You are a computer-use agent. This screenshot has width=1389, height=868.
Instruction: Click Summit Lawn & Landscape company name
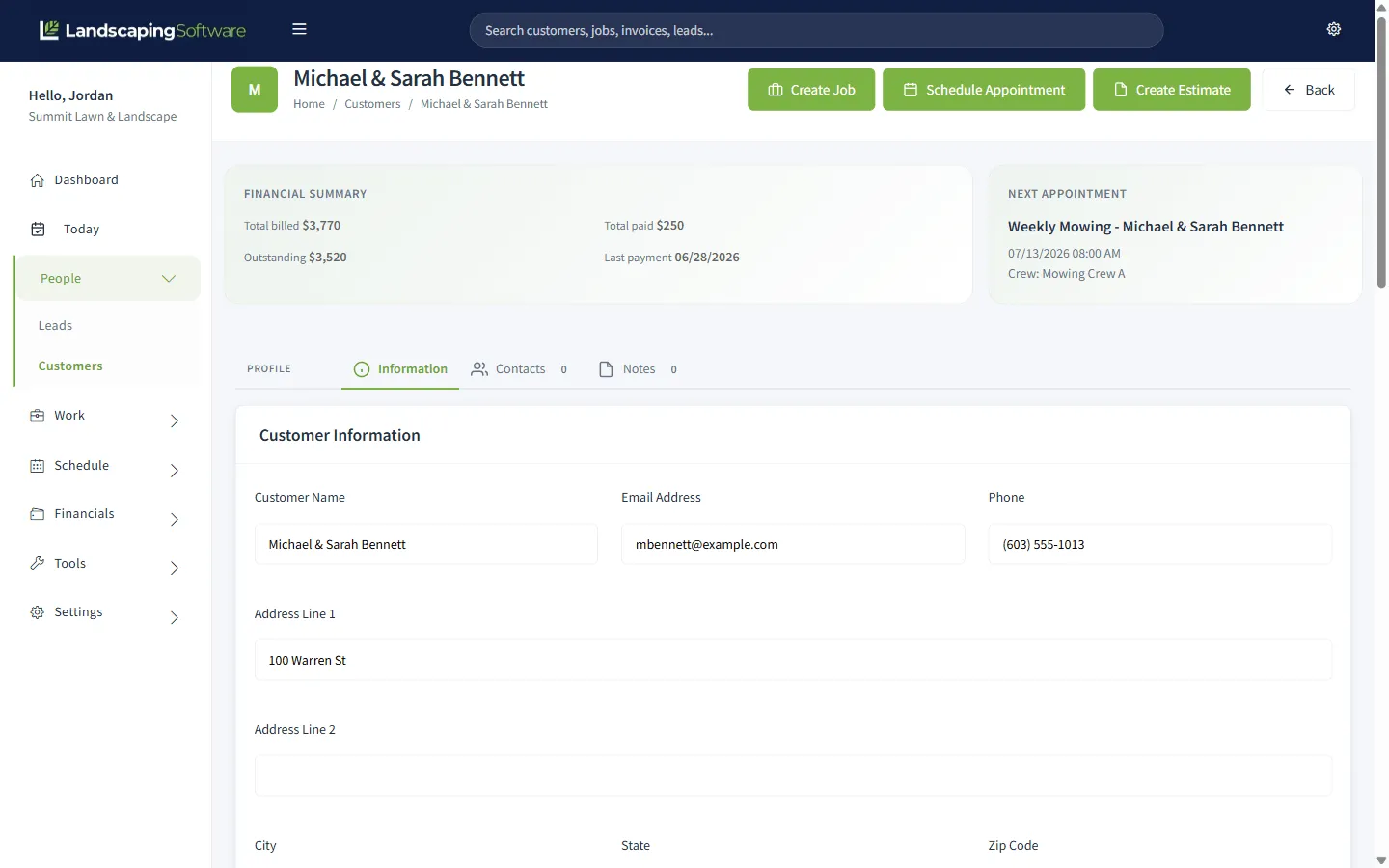click(103, 117)
